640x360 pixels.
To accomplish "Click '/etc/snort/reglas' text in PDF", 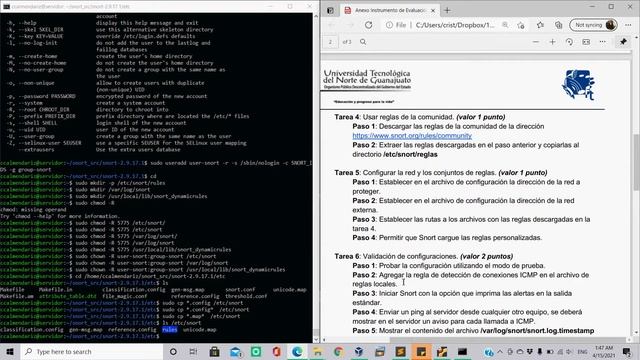I will click(x=410, y=154).
